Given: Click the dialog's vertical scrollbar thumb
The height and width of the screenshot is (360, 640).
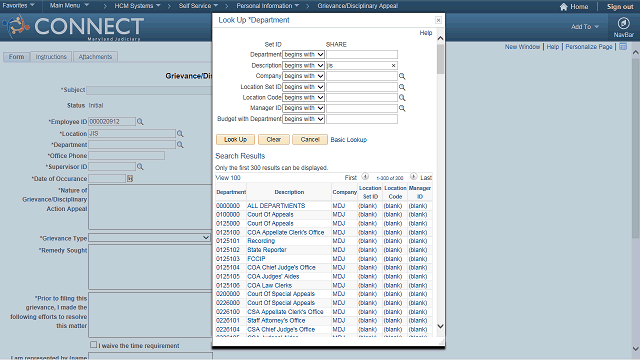Looking at the screenshot, I should [440, 59].
